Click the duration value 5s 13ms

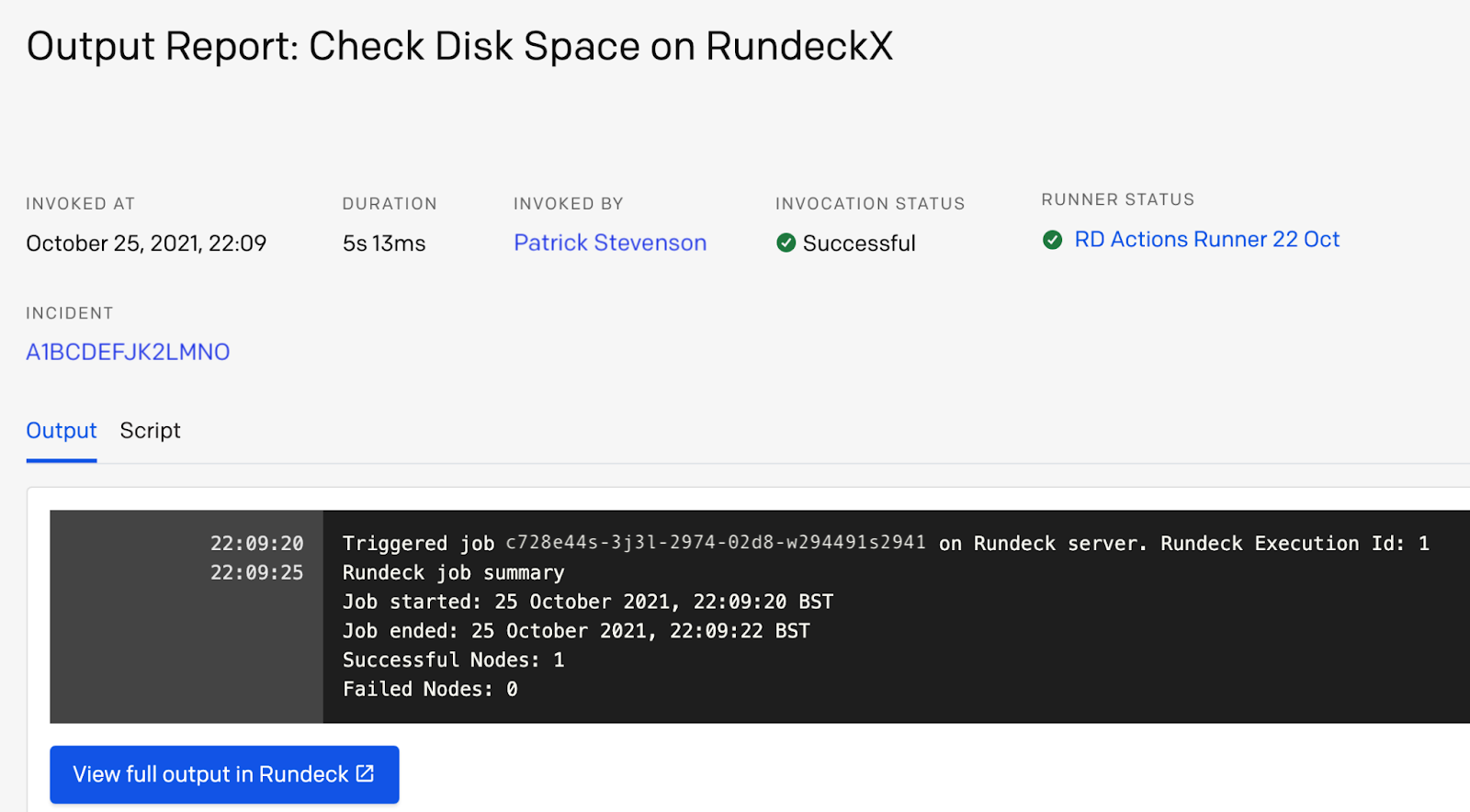[x=384, y=243]
